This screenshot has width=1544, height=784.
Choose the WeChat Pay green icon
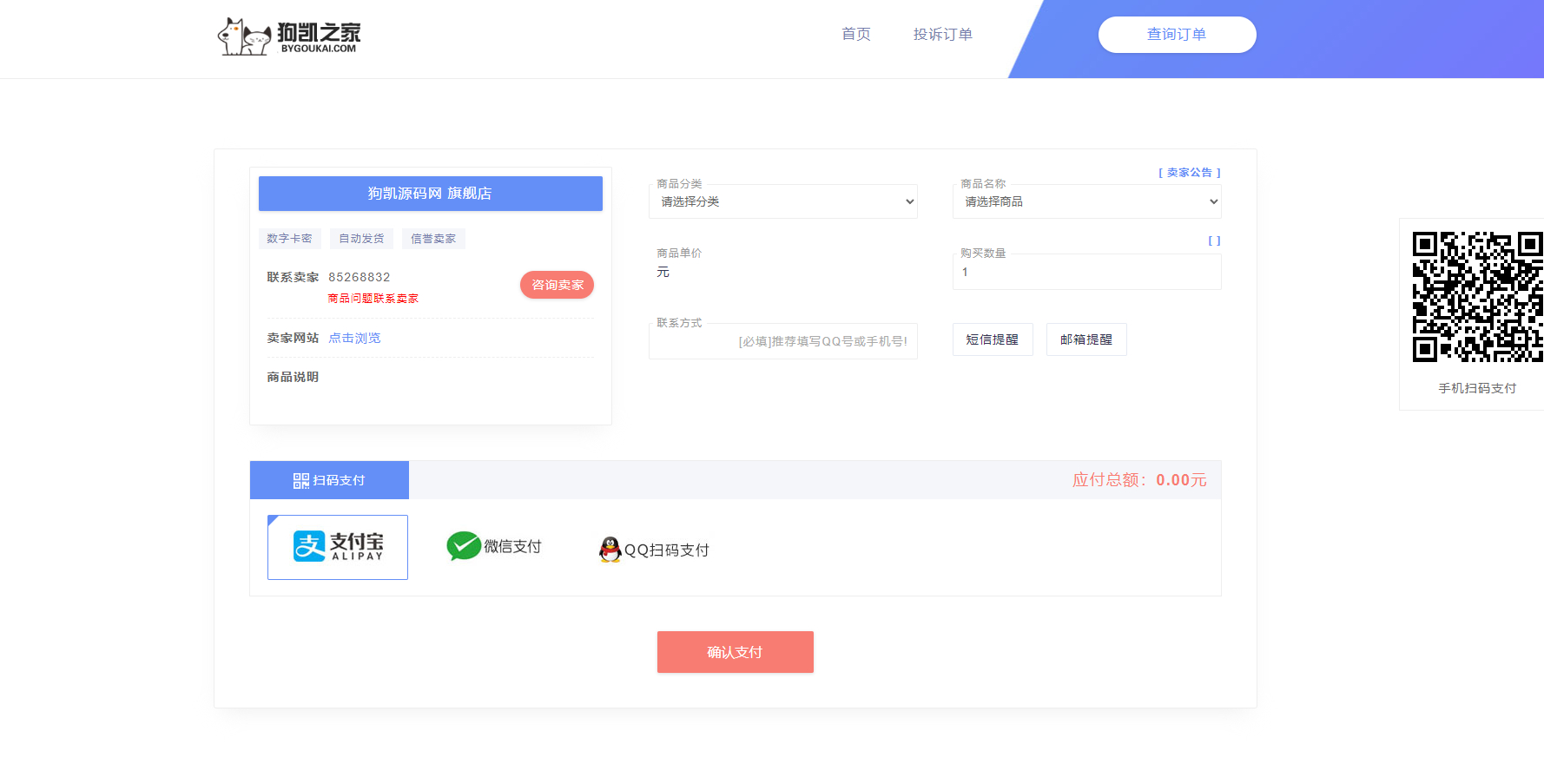464,546
